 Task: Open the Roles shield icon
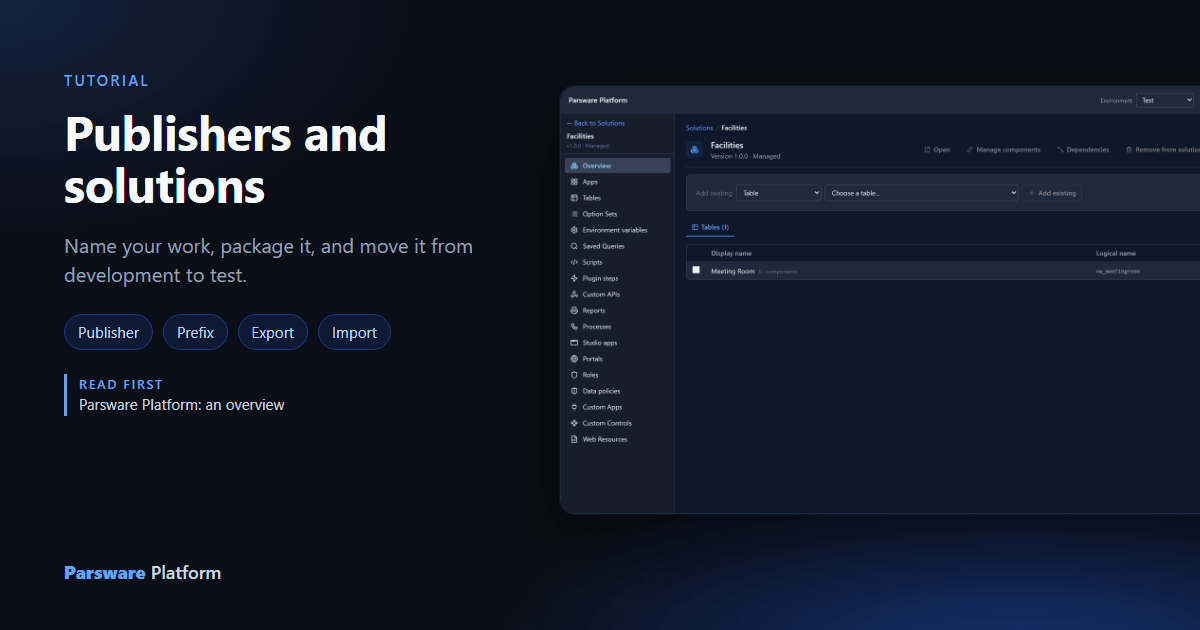(574, 375)
